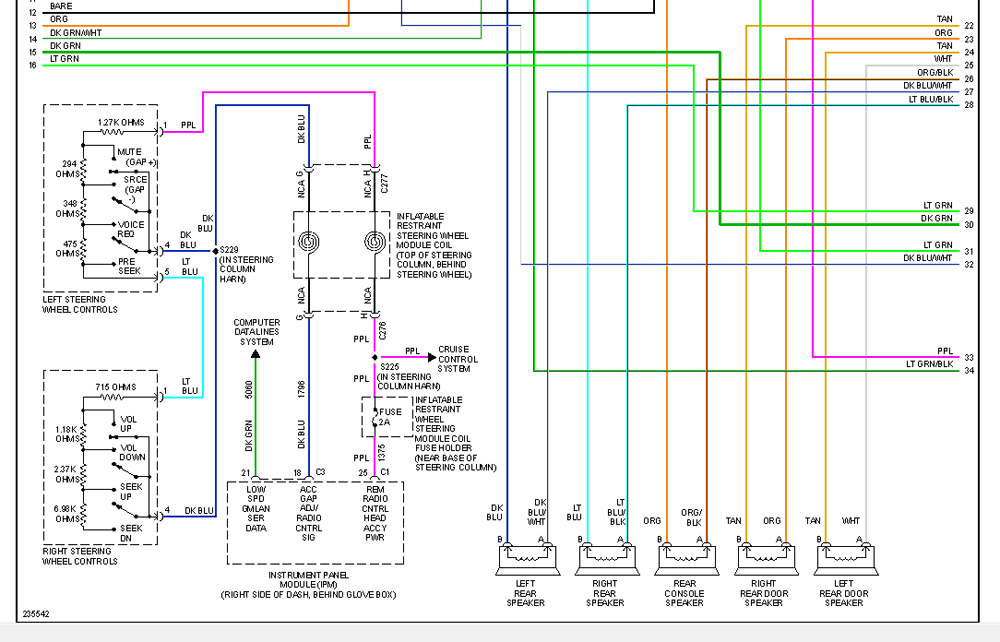
Task: Click wire end number 28 (LT BLU/BLK)
Action: 969,105
